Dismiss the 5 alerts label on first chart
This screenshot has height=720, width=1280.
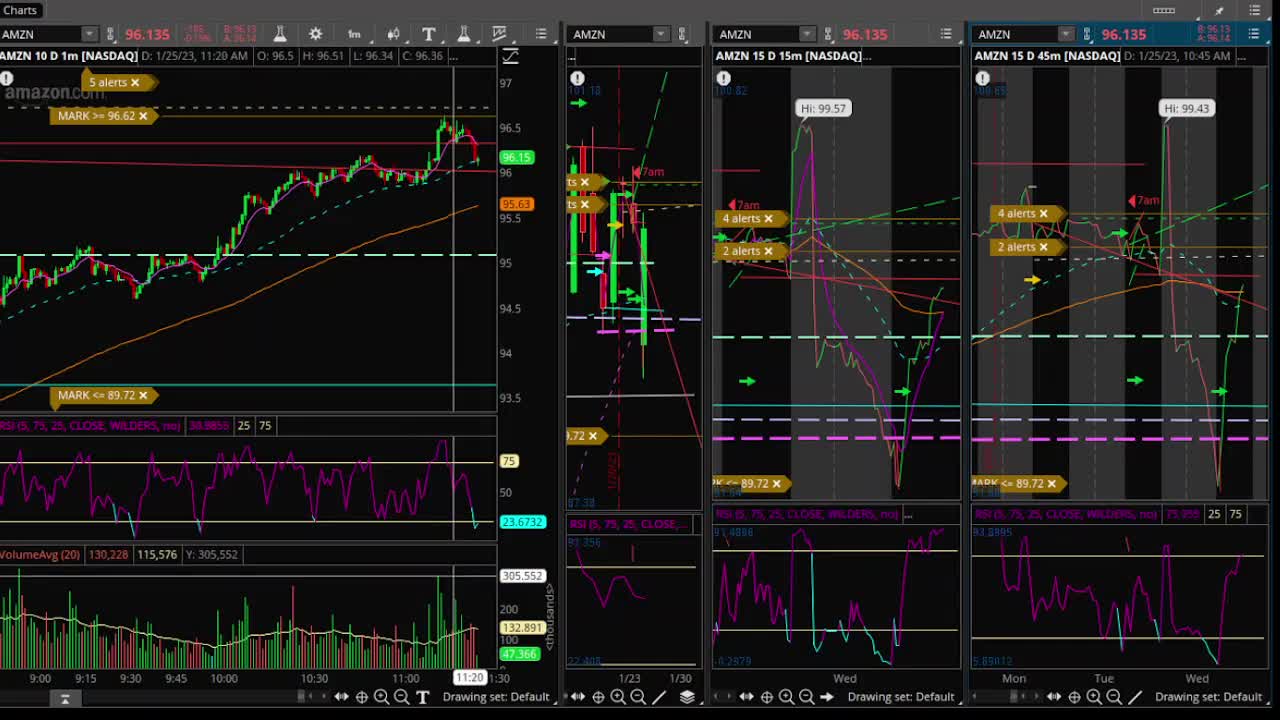pyautogui.click(x=134, y=82)
